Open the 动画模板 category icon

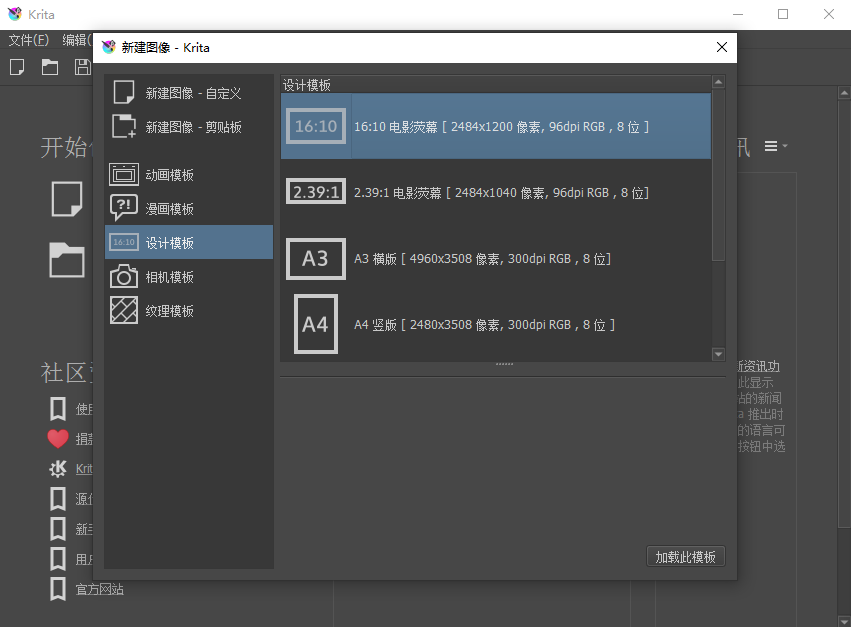(x=124, y=174)
